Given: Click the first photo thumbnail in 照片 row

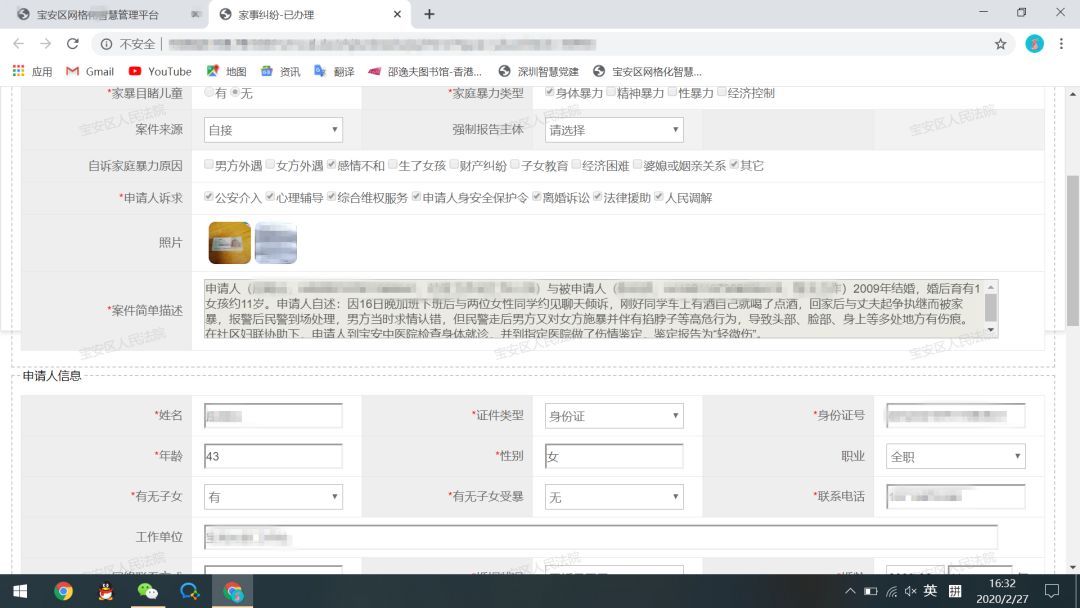Looking at the screenshot, I should click(x=228, y=242).
